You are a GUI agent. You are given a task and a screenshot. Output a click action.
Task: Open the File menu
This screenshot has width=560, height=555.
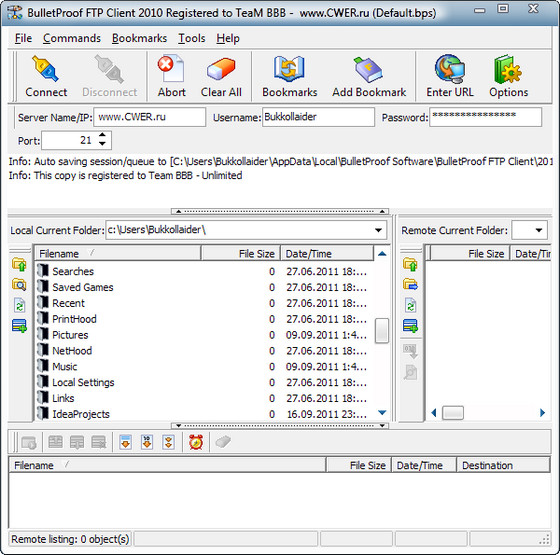[x=23, y=38]
